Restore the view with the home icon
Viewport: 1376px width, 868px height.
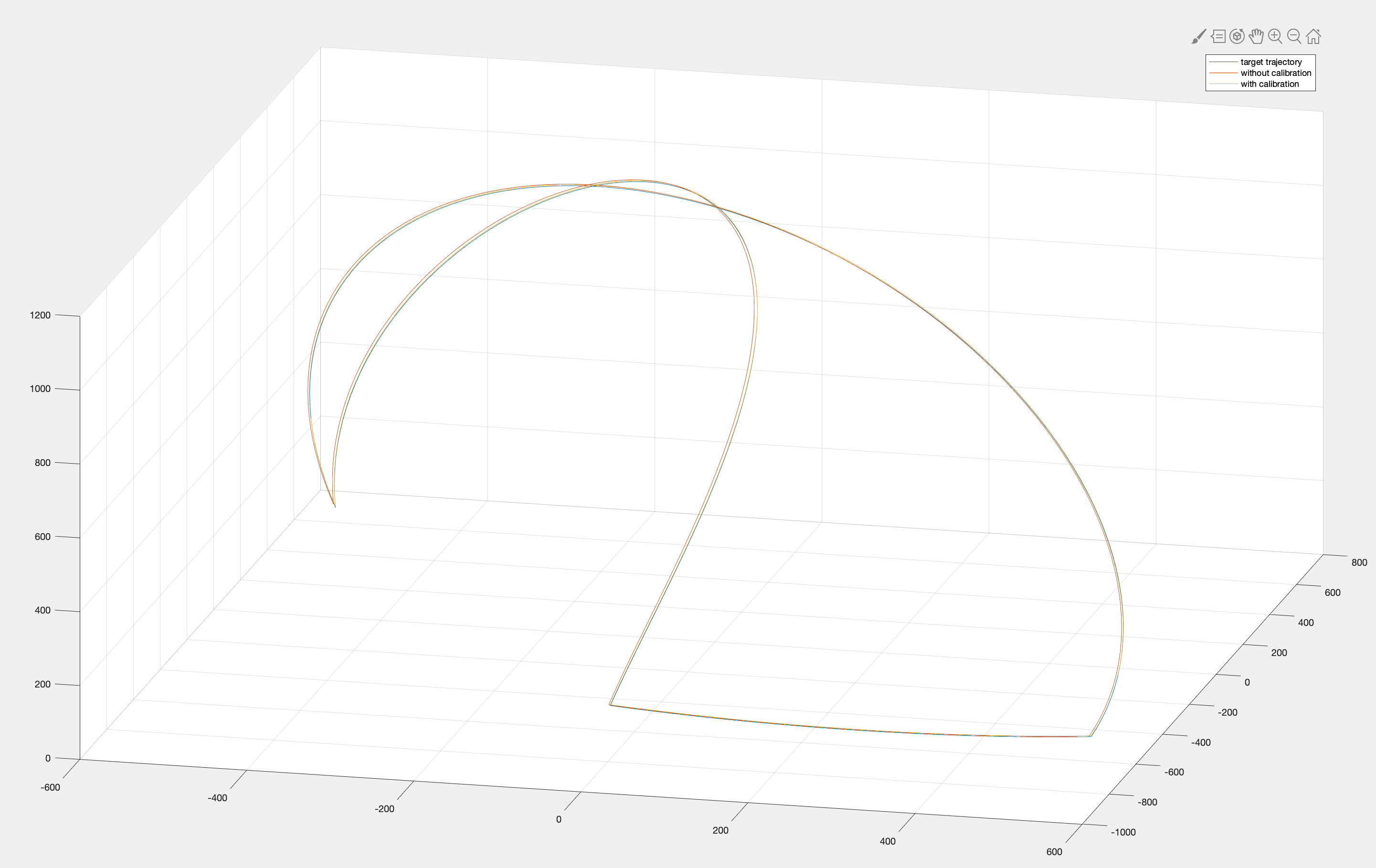(1314, 37)
